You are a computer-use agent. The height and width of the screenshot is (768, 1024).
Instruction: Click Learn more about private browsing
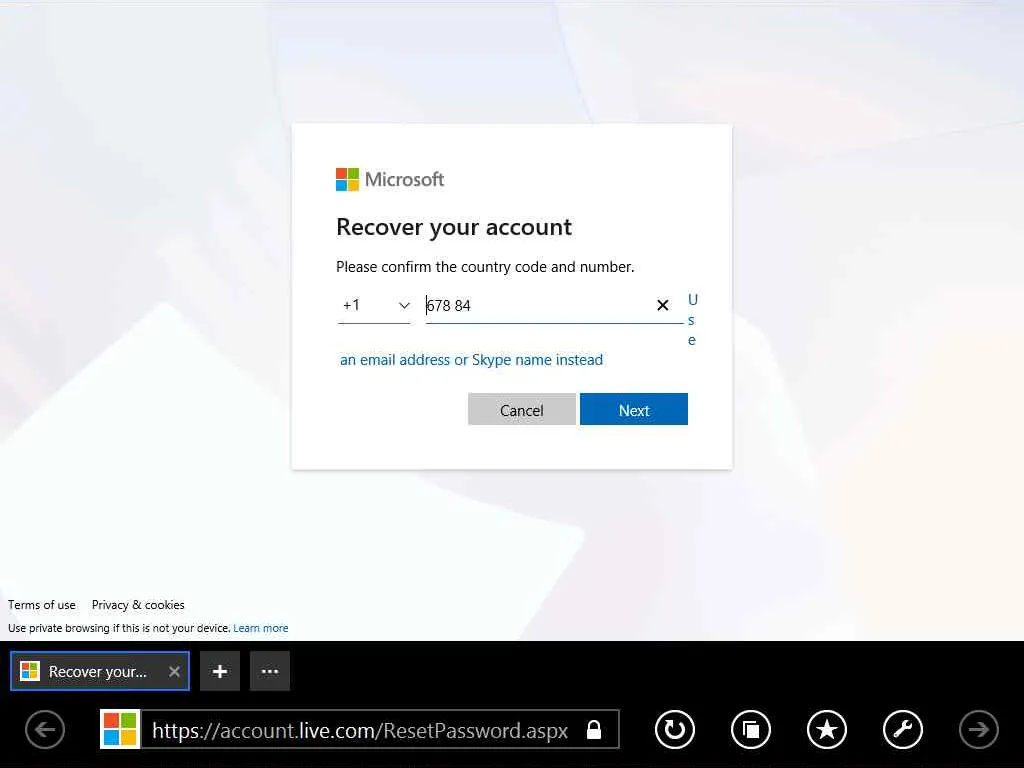coord(261,628)
